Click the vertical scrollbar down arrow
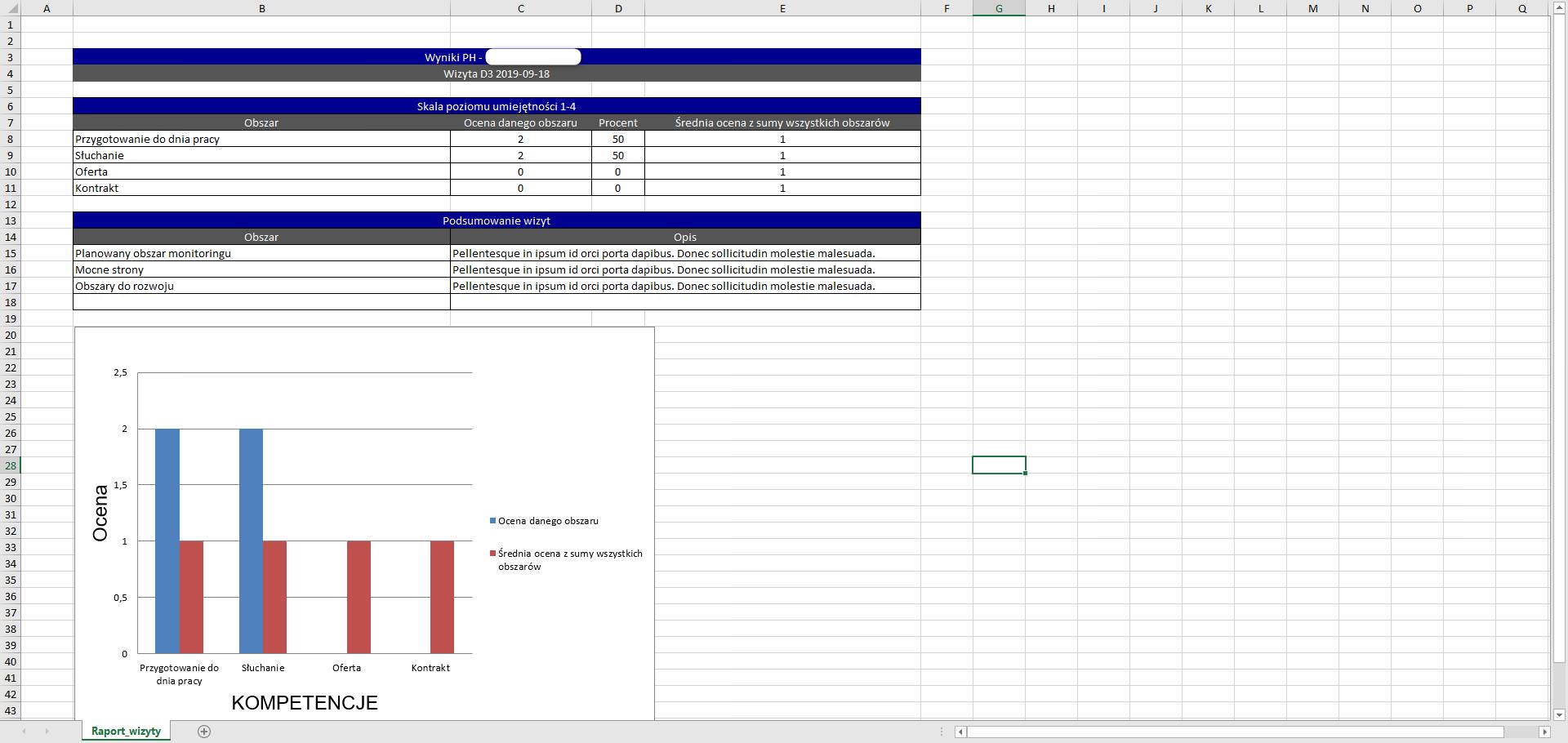This screenshot has width=1568, height=743. pyautogui.click(x=1558, y=715)
